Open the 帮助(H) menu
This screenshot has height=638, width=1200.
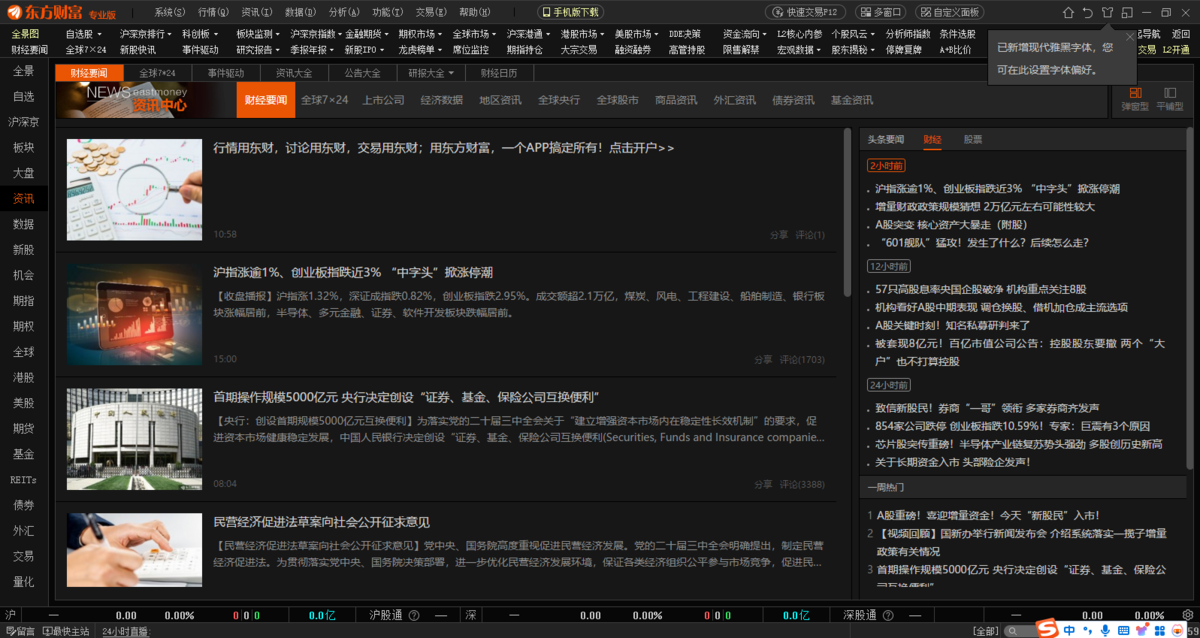pyautogui.click(x=474, y=12)
